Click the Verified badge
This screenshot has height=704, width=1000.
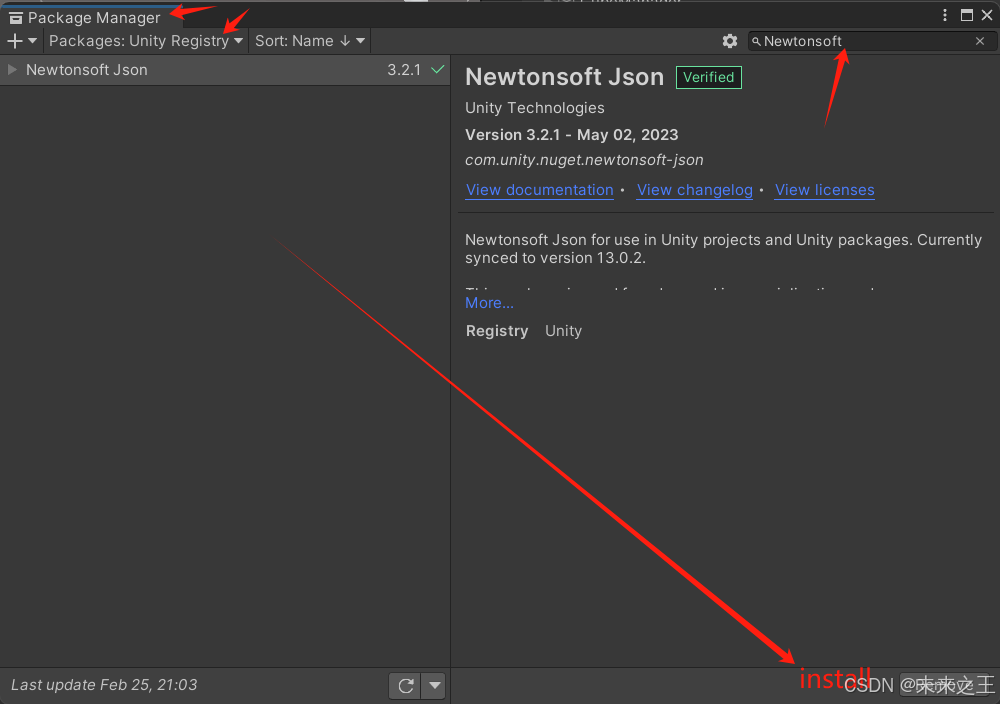[x=709, y=77]
